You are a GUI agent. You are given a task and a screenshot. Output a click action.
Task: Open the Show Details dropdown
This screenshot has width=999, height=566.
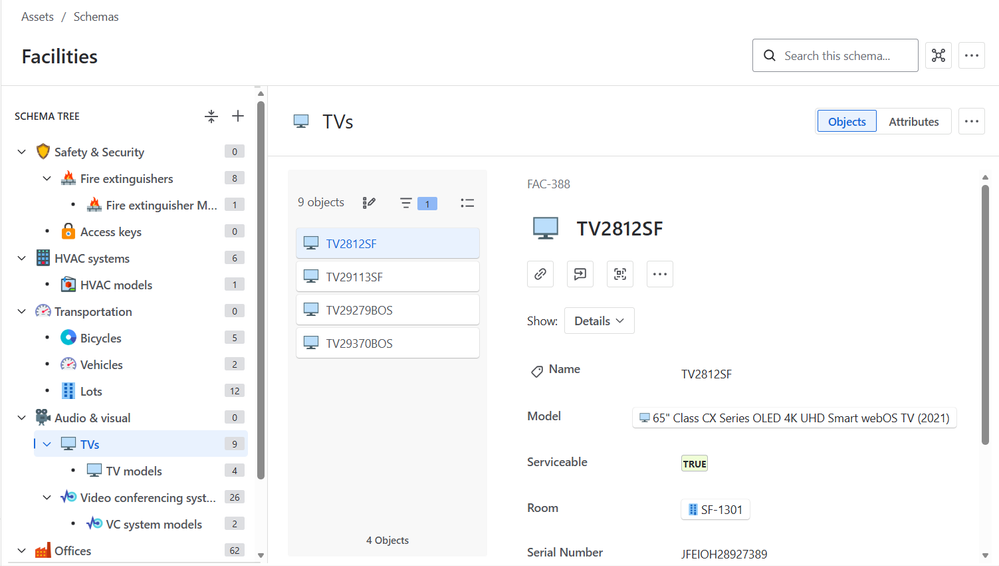[599, 321]
